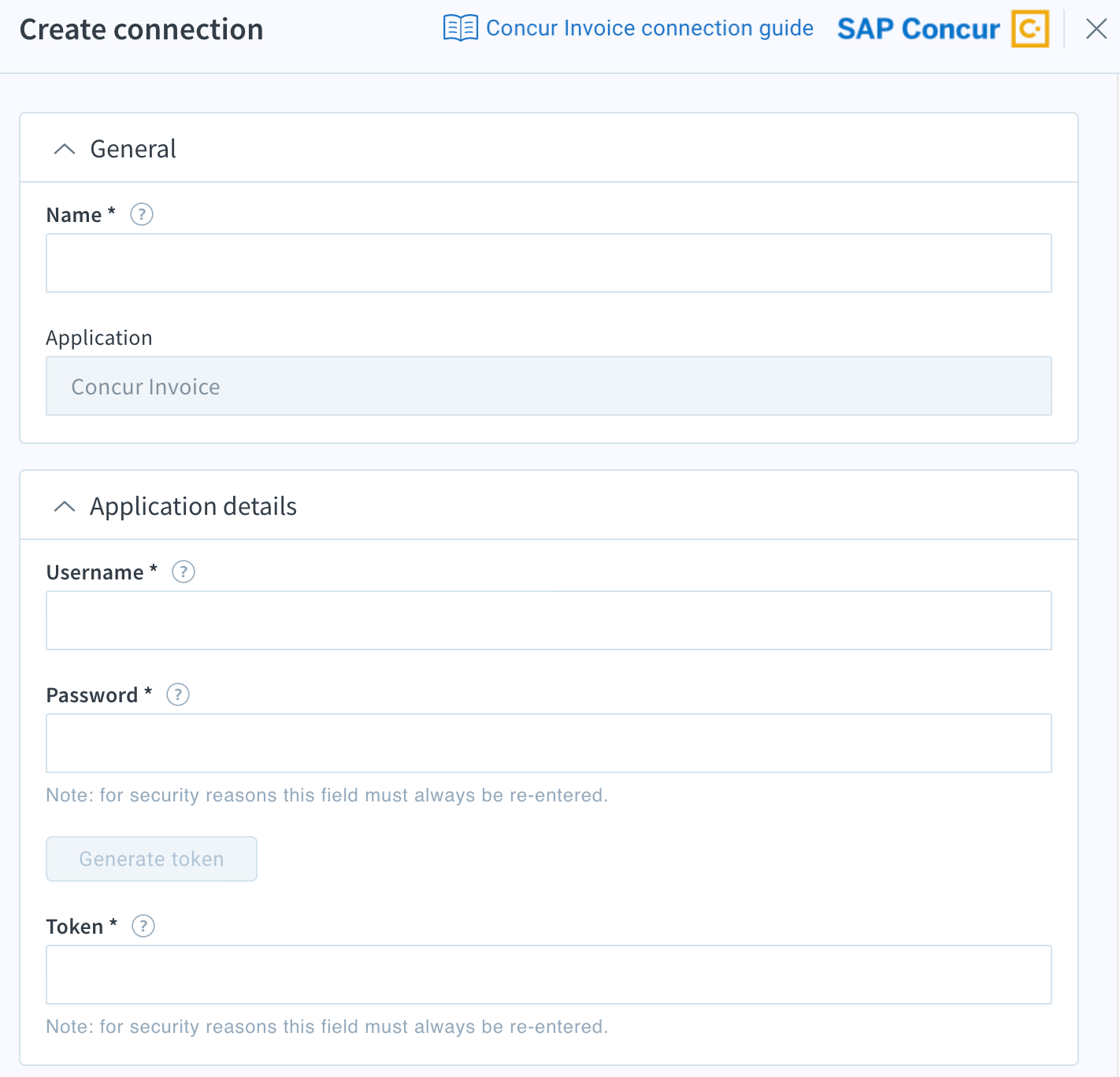Open the help tooltip beside Token

[x=143, y=926]
